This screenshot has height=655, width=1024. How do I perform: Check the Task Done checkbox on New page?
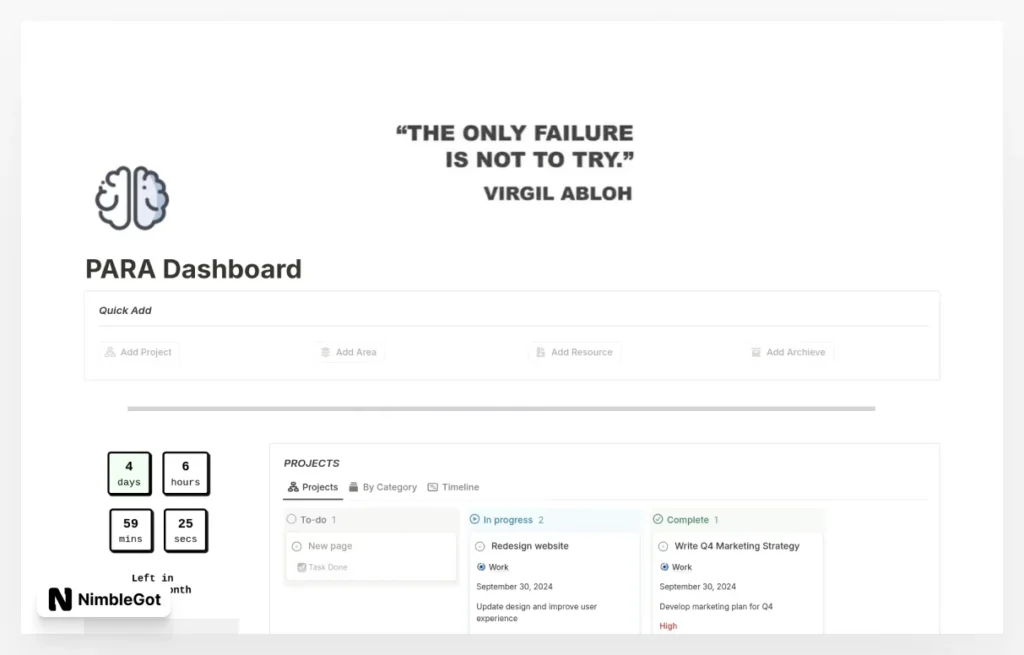[302, 567]
